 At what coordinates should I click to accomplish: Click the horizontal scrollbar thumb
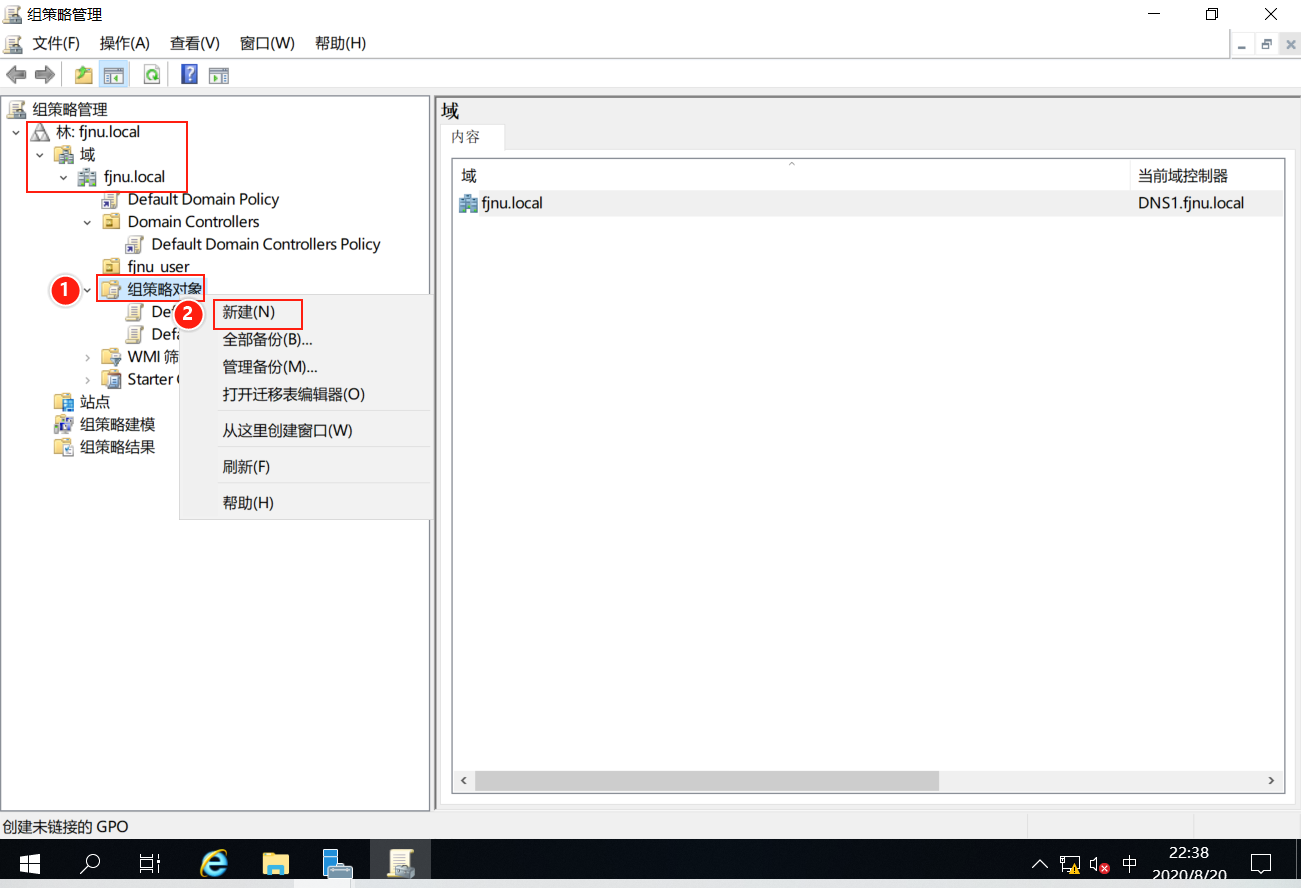point(707,781)
